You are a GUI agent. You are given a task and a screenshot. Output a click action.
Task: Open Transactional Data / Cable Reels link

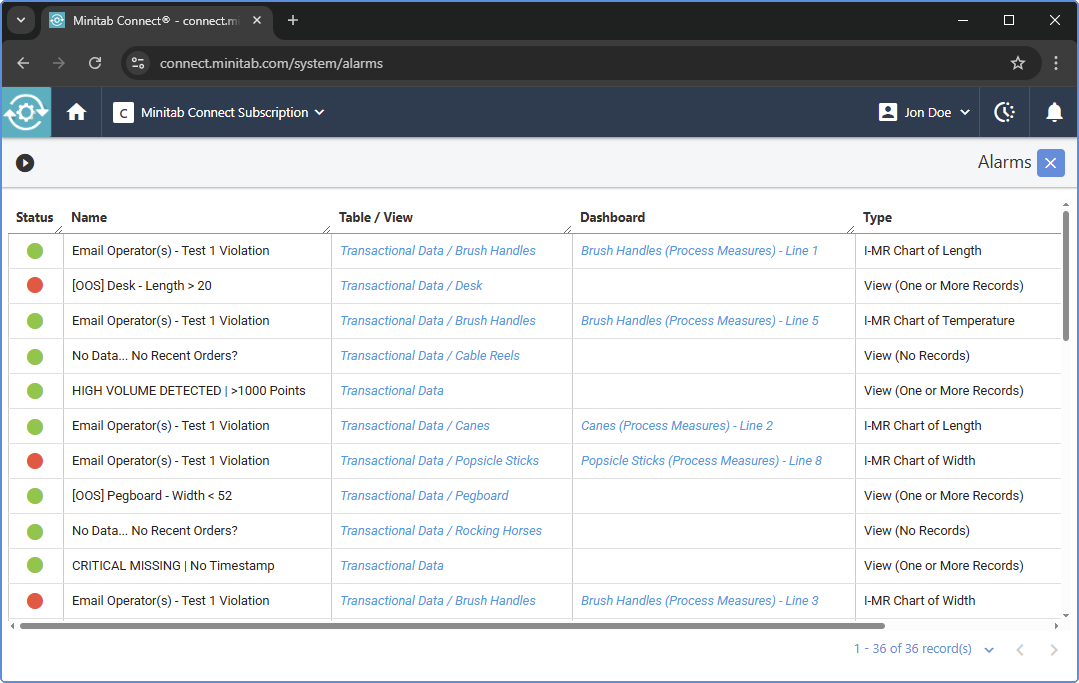[x=430, y=356]
